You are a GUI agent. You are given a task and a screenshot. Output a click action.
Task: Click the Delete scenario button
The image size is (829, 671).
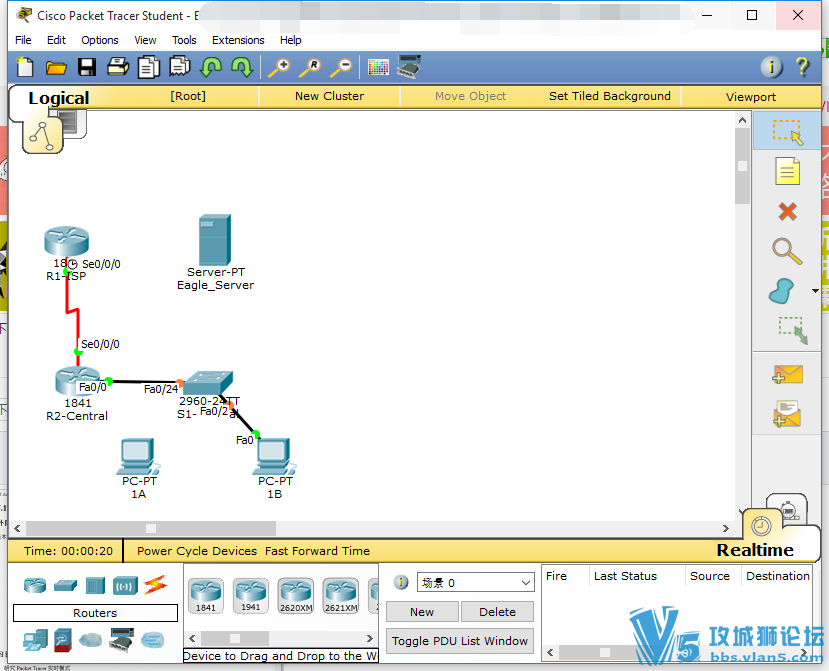coord(497,612)
